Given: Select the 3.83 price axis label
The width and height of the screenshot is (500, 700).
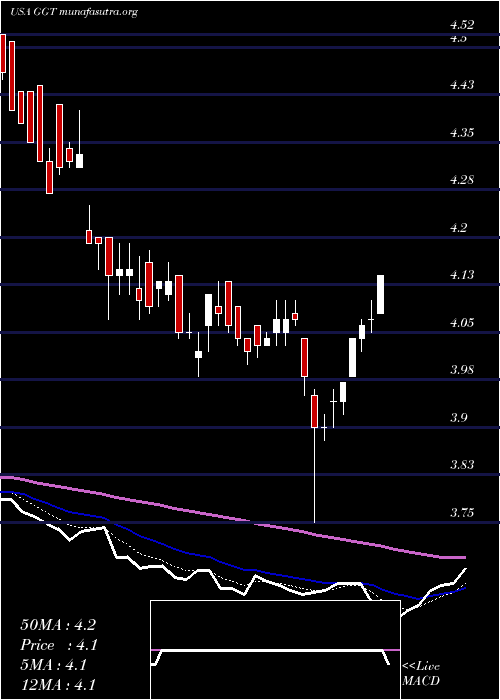Looking at the screenshot, I should [x=462, y=466].
